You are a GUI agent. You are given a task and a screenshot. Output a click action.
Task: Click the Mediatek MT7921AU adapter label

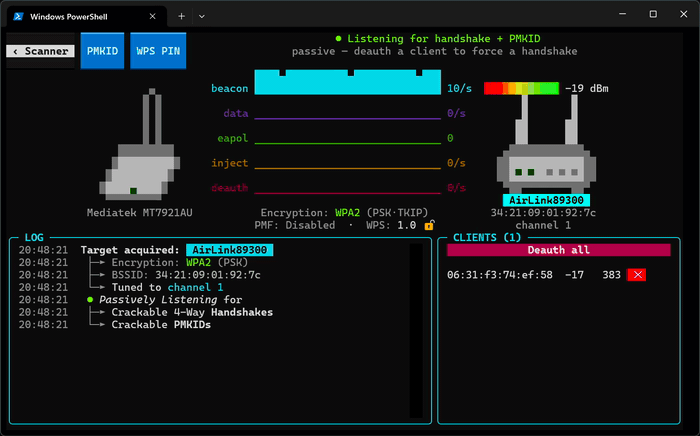[140, 213]
